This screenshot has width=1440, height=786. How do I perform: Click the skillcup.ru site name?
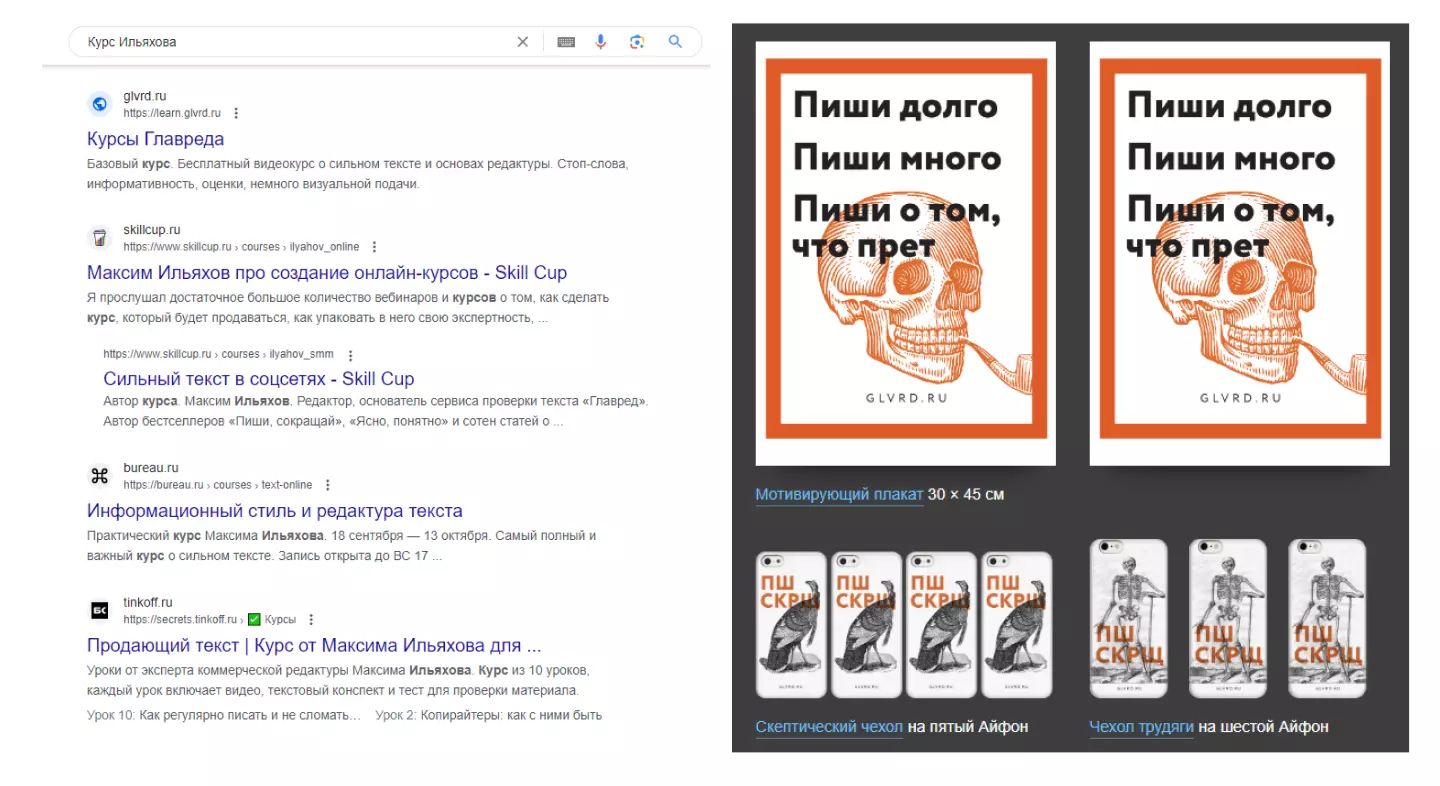(x=152, y=230)
